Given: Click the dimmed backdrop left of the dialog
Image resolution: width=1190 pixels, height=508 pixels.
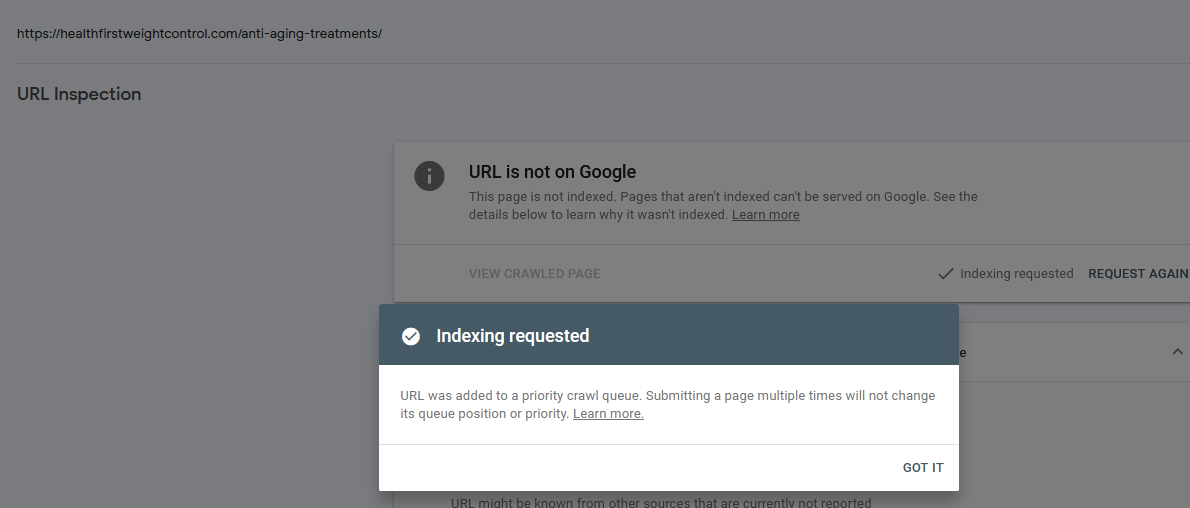Looking at the screenshot, I should tap(190, 342).
